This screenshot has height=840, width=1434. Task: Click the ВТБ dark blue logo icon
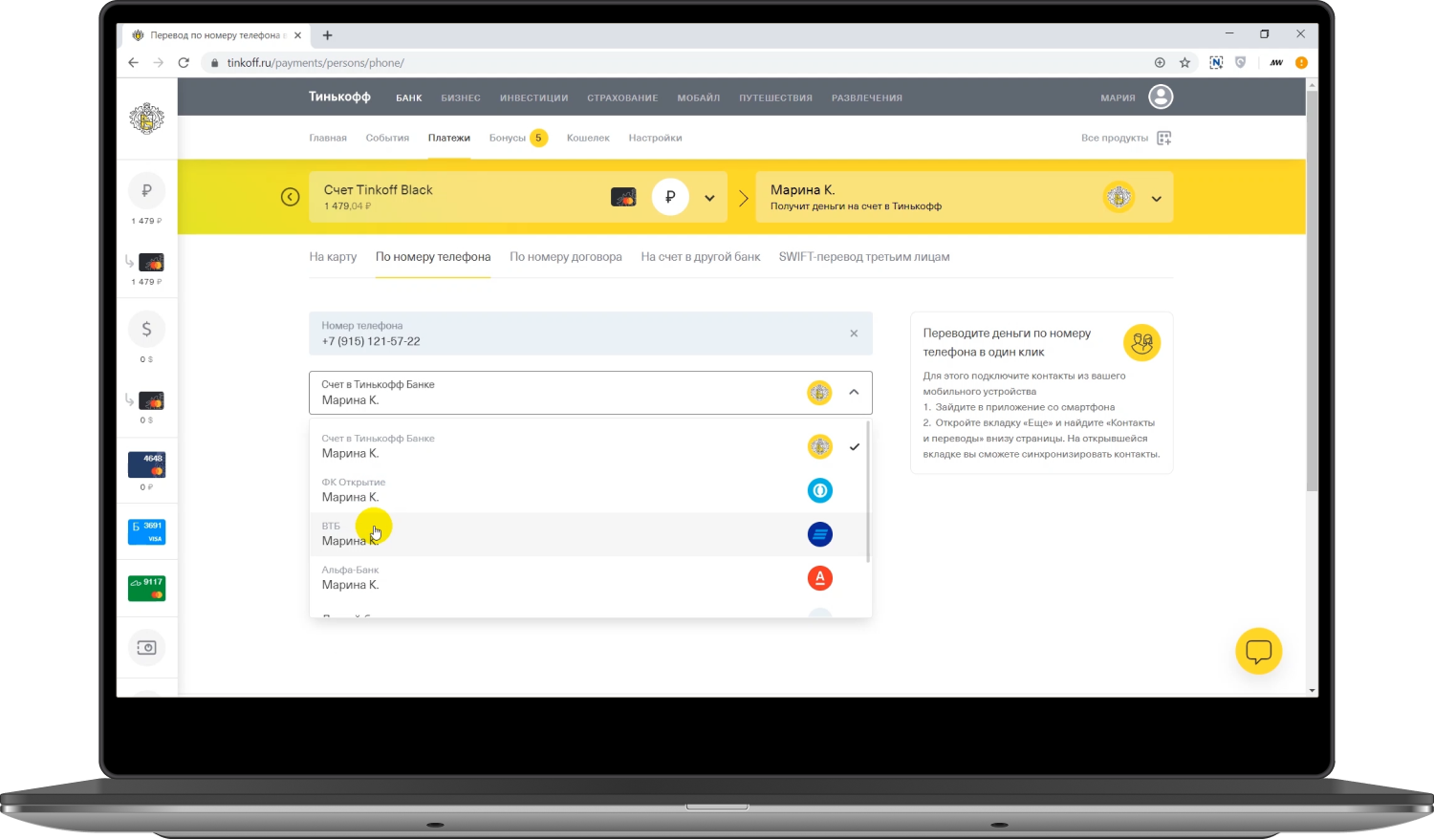coord(820,534)
